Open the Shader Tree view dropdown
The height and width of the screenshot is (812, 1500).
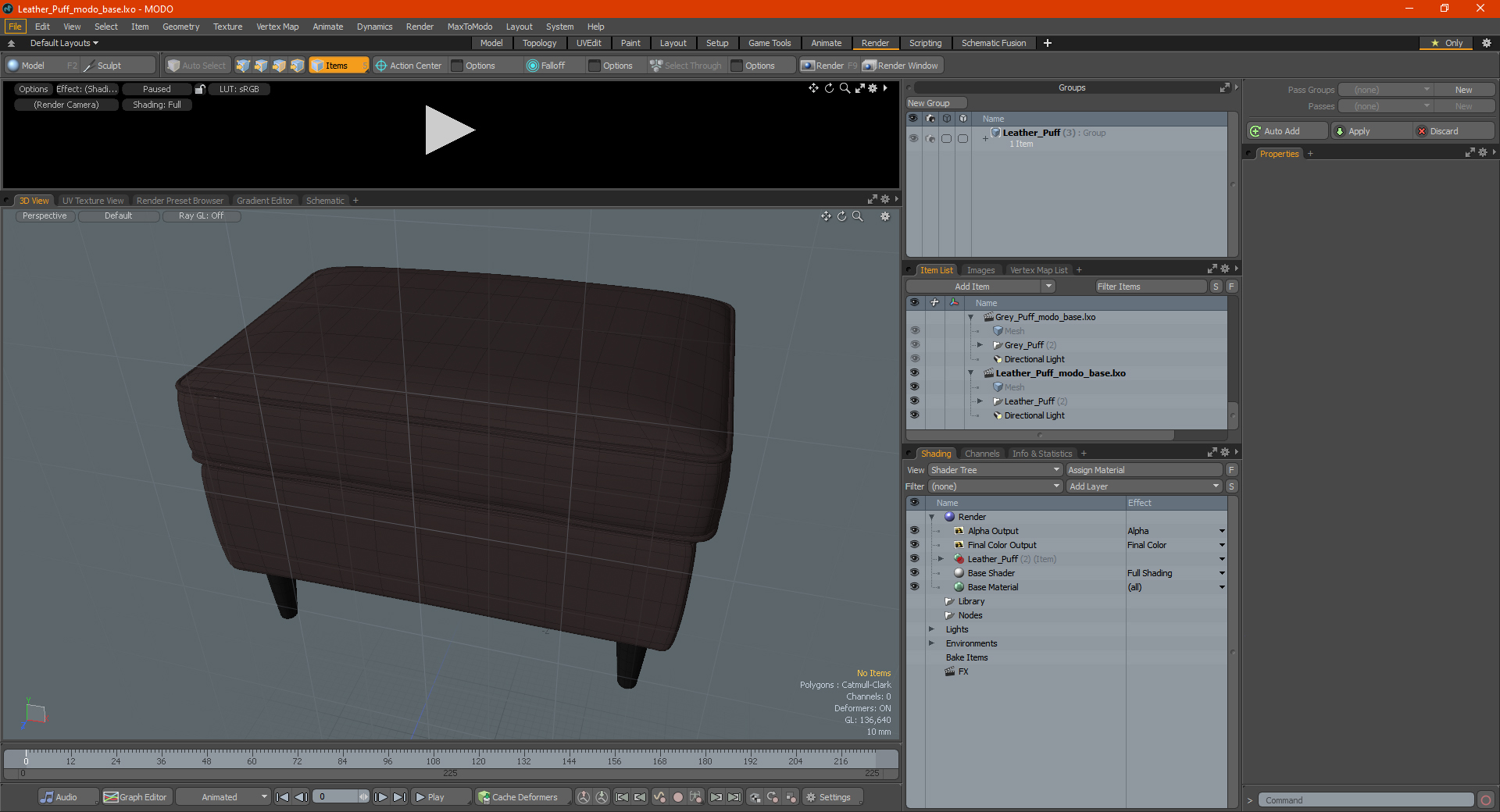[995, 470]
